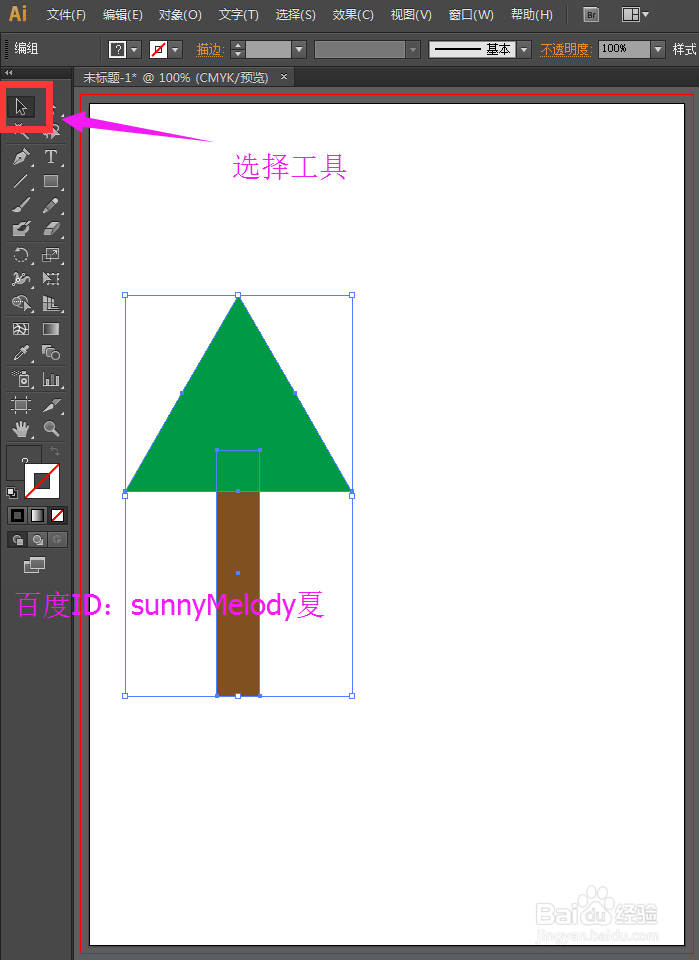Select the Selection tool (black arrow)
699x960 pixels.
[21, 107]
